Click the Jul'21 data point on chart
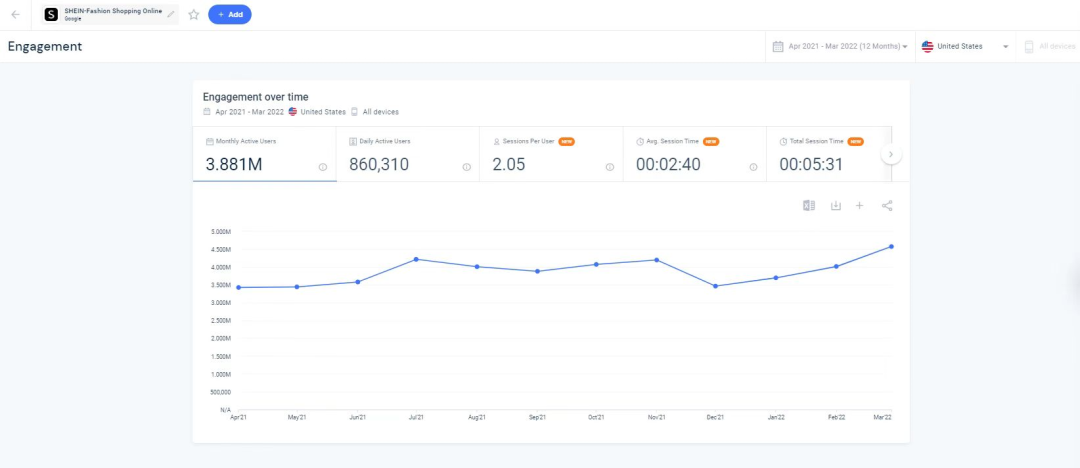Screen dimensions: 1080x468 click(416, 259)
